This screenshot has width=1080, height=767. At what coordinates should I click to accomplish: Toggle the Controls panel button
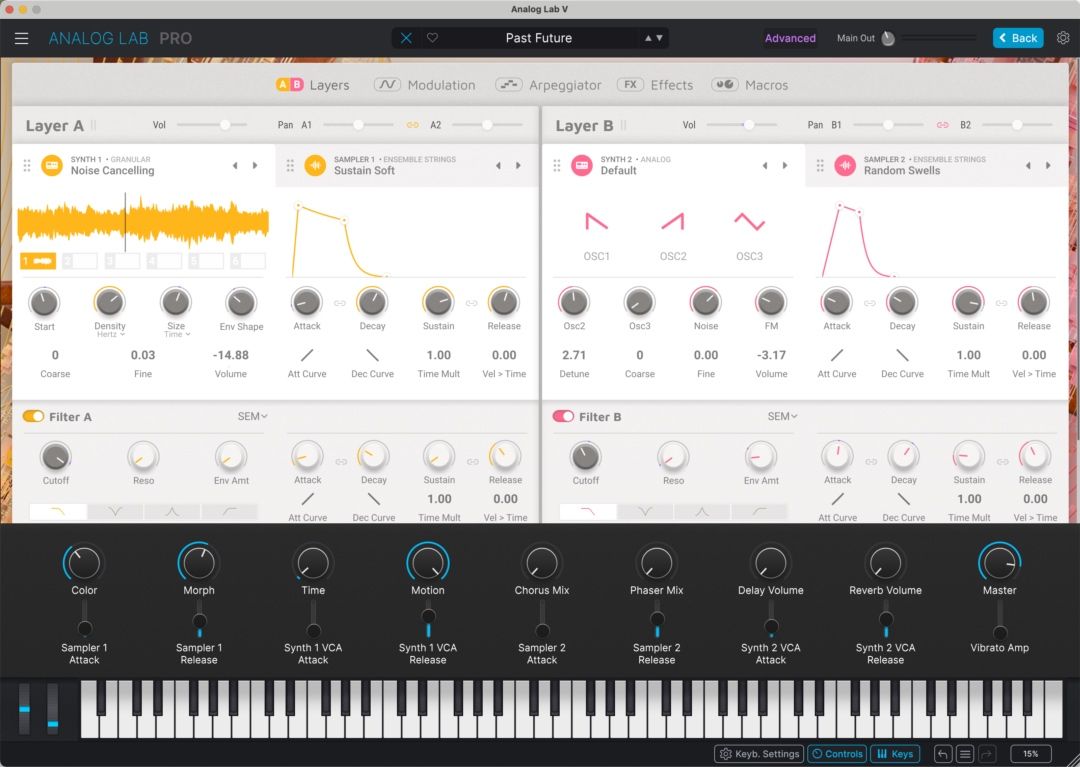coord(837,754)
